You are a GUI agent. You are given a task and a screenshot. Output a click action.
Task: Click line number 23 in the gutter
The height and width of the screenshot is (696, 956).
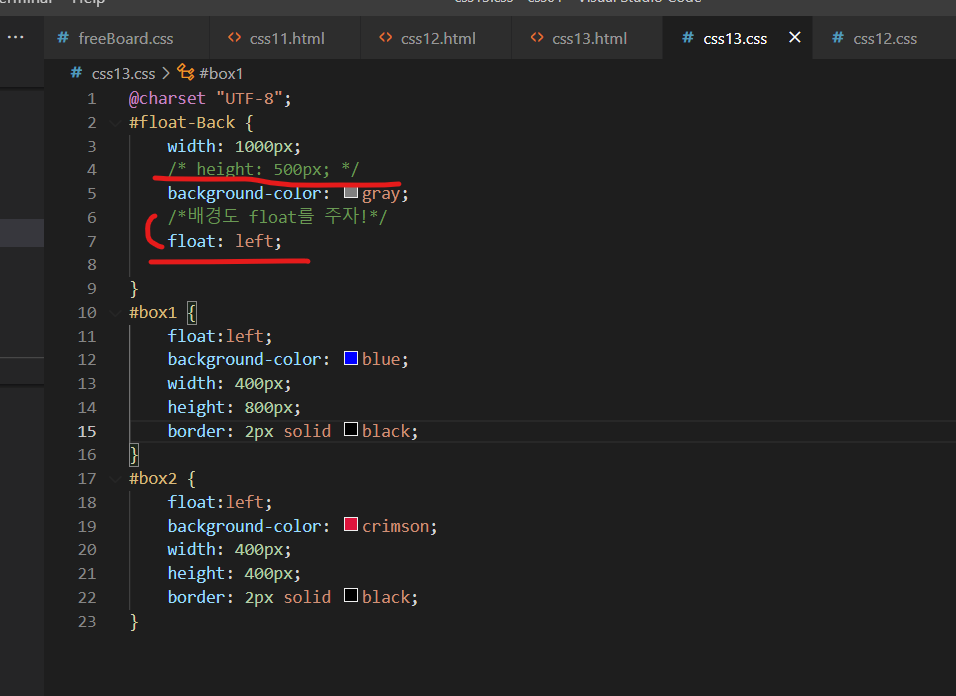[87, 622]
